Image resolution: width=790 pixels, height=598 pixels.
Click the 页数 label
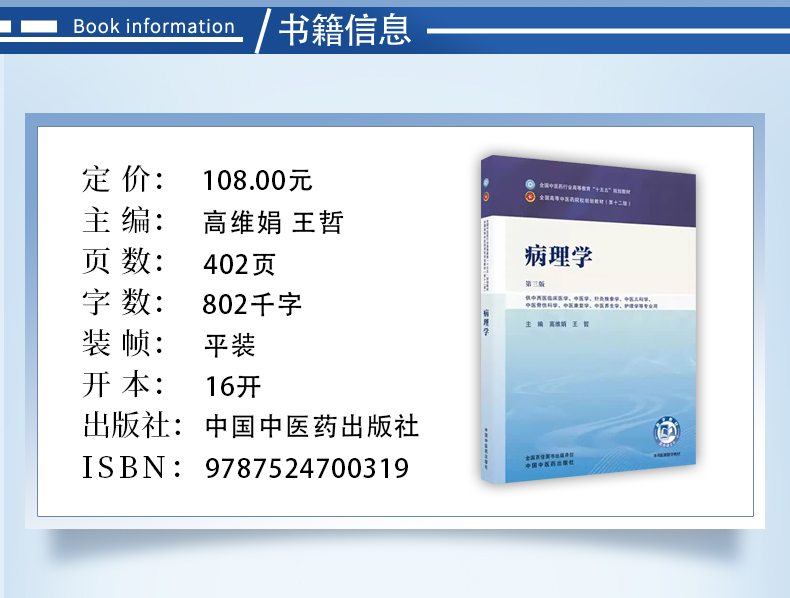(x=123, y=262)
